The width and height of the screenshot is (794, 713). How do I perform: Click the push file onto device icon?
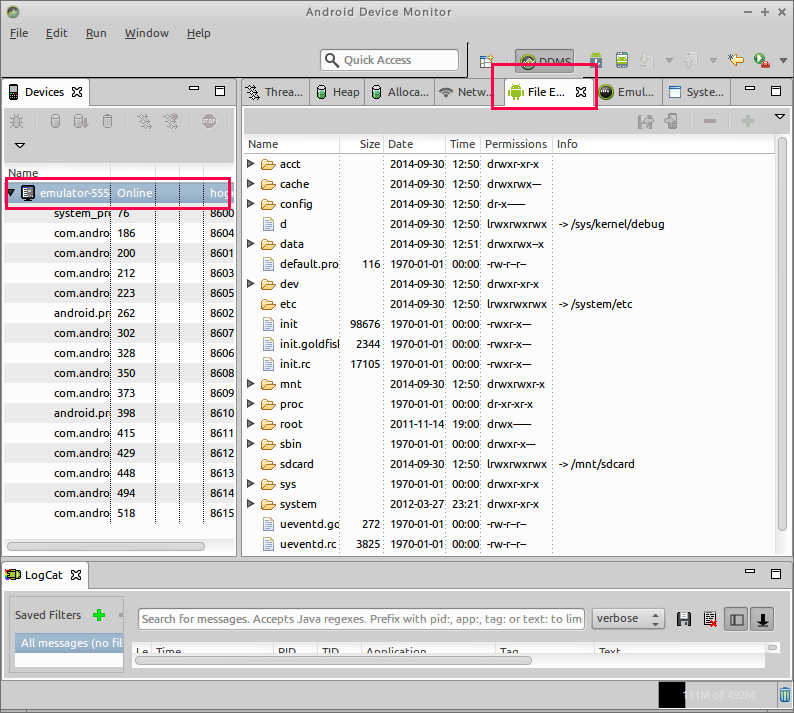(x=671, y=122)
